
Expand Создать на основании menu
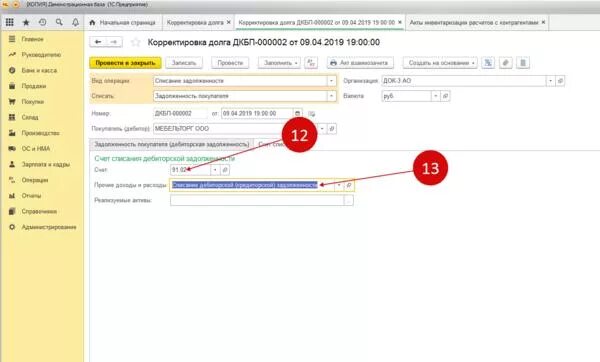(x=440, y=63)
